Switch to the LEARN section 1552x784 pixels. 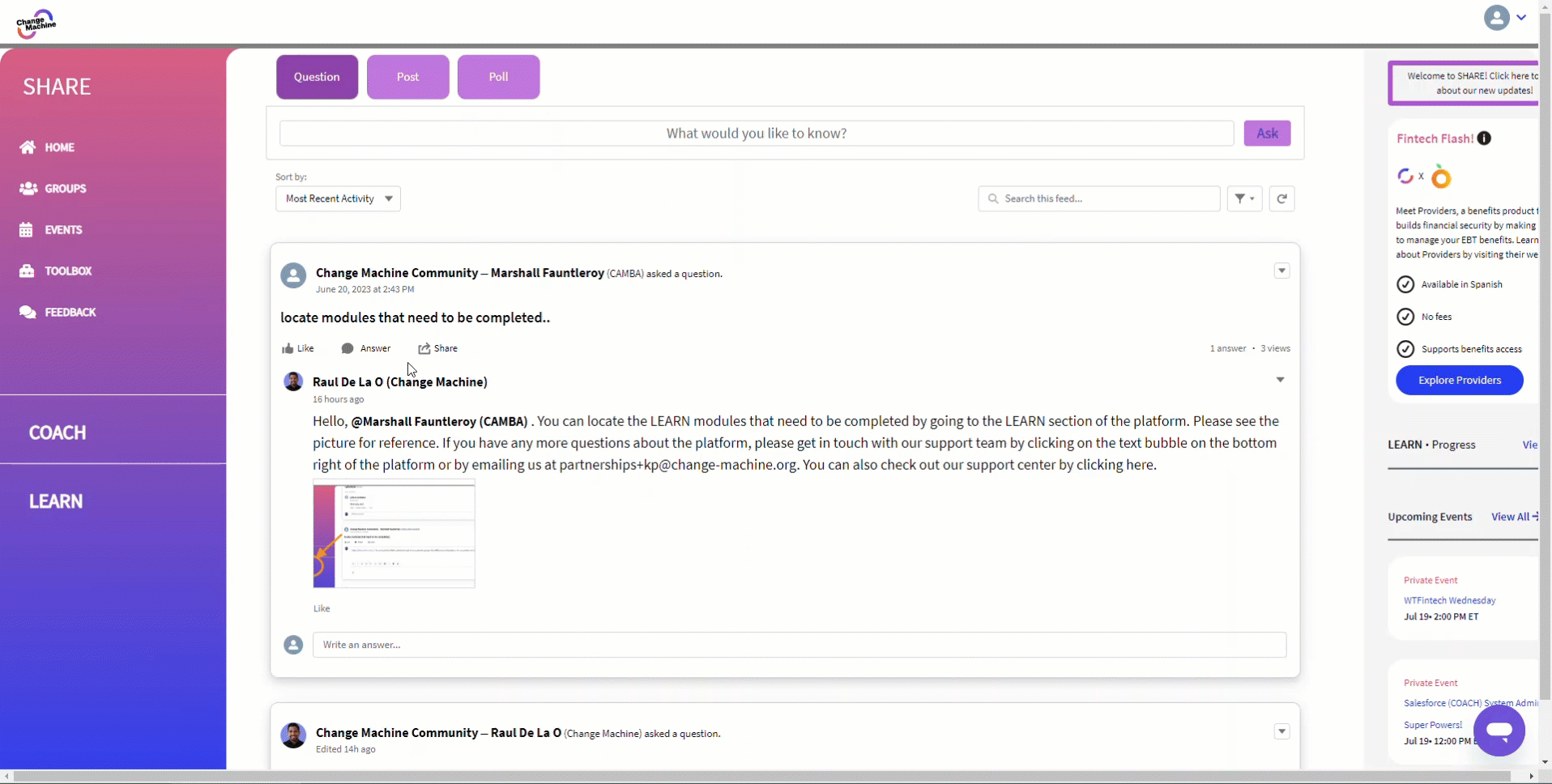coord(56,501)
